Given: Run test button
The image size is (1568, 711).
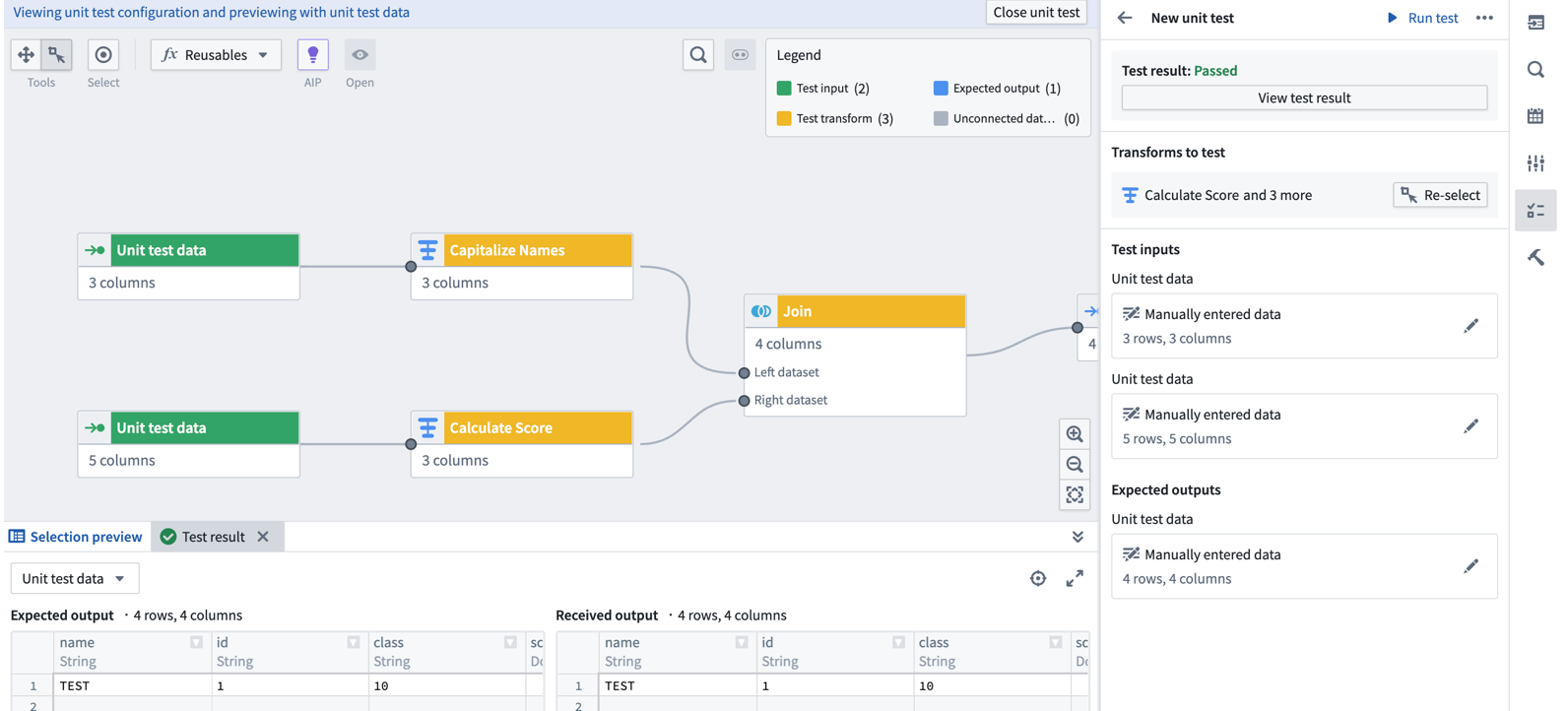Looking at the screenshot, I should coord(1422,18).
